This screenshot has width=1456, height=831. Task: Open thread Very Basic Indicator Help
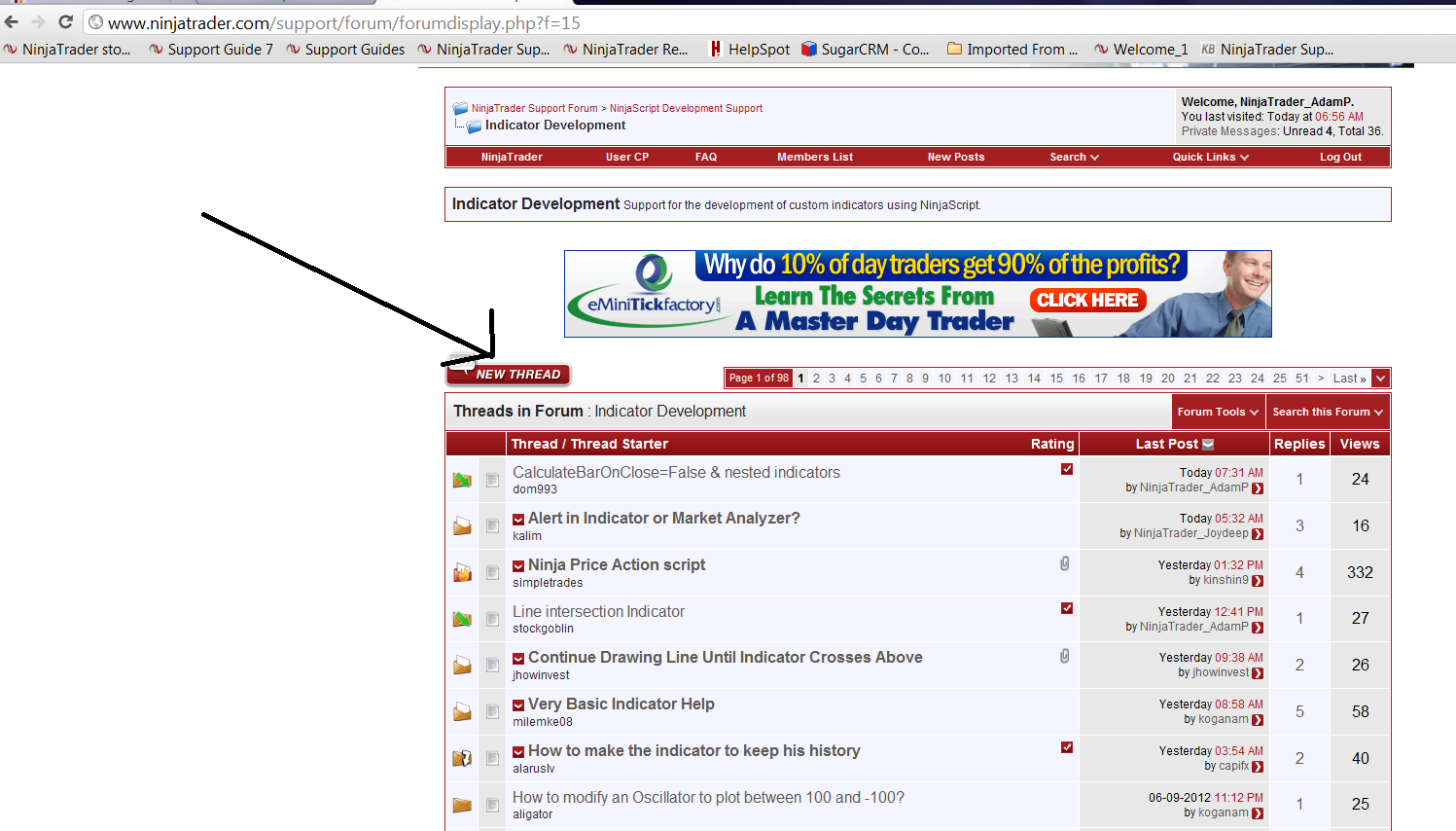click(621, 705)
